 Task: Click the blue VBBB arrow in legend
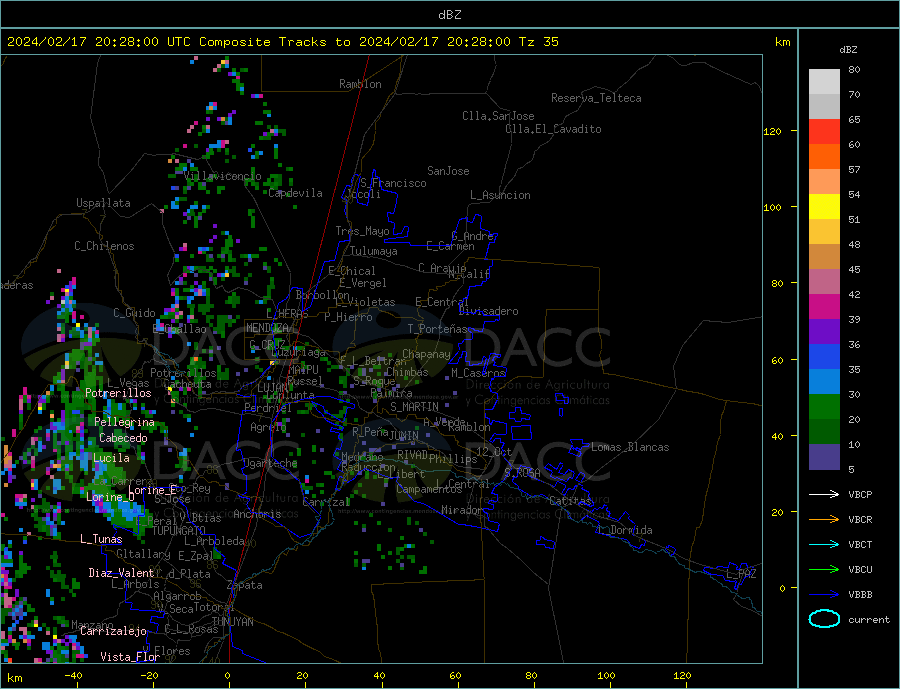[824, 594]
